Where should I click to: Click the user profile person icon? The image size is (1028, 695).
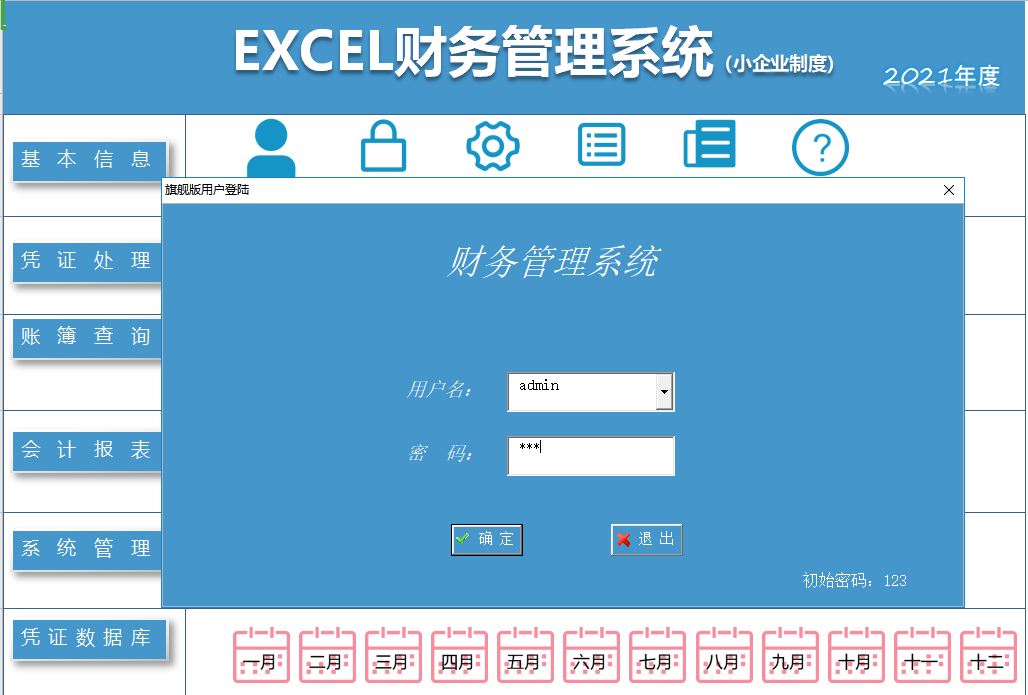tap(271, 148)
